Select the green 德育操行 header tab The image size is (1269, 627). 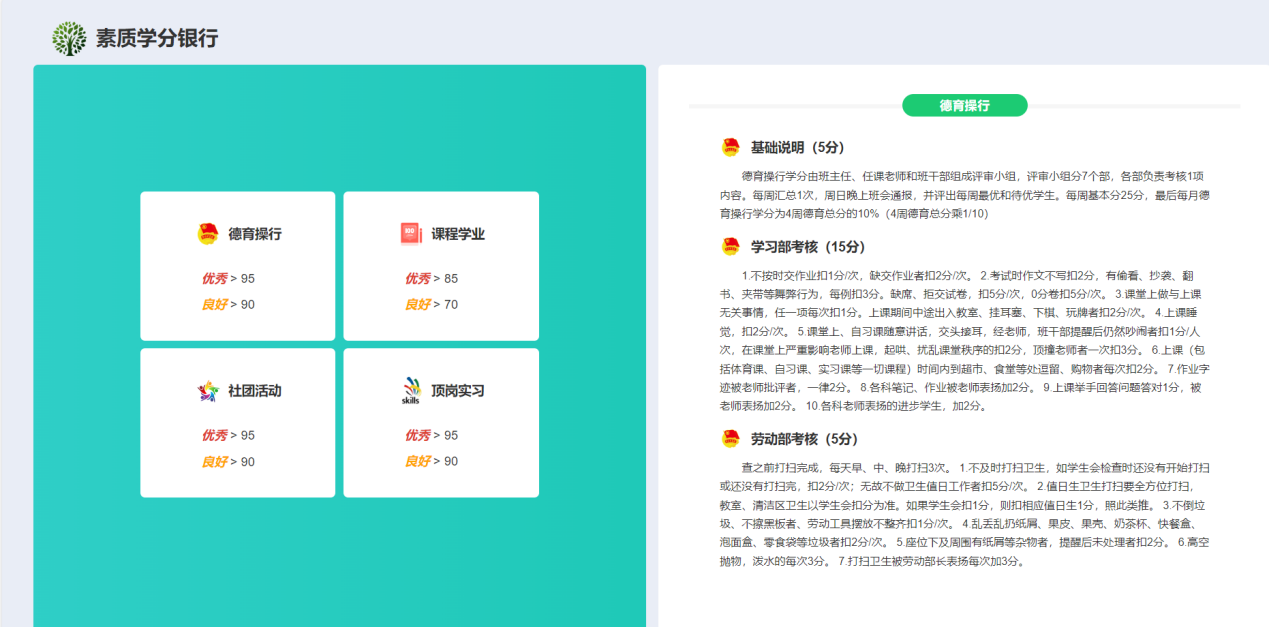point(964,105)
